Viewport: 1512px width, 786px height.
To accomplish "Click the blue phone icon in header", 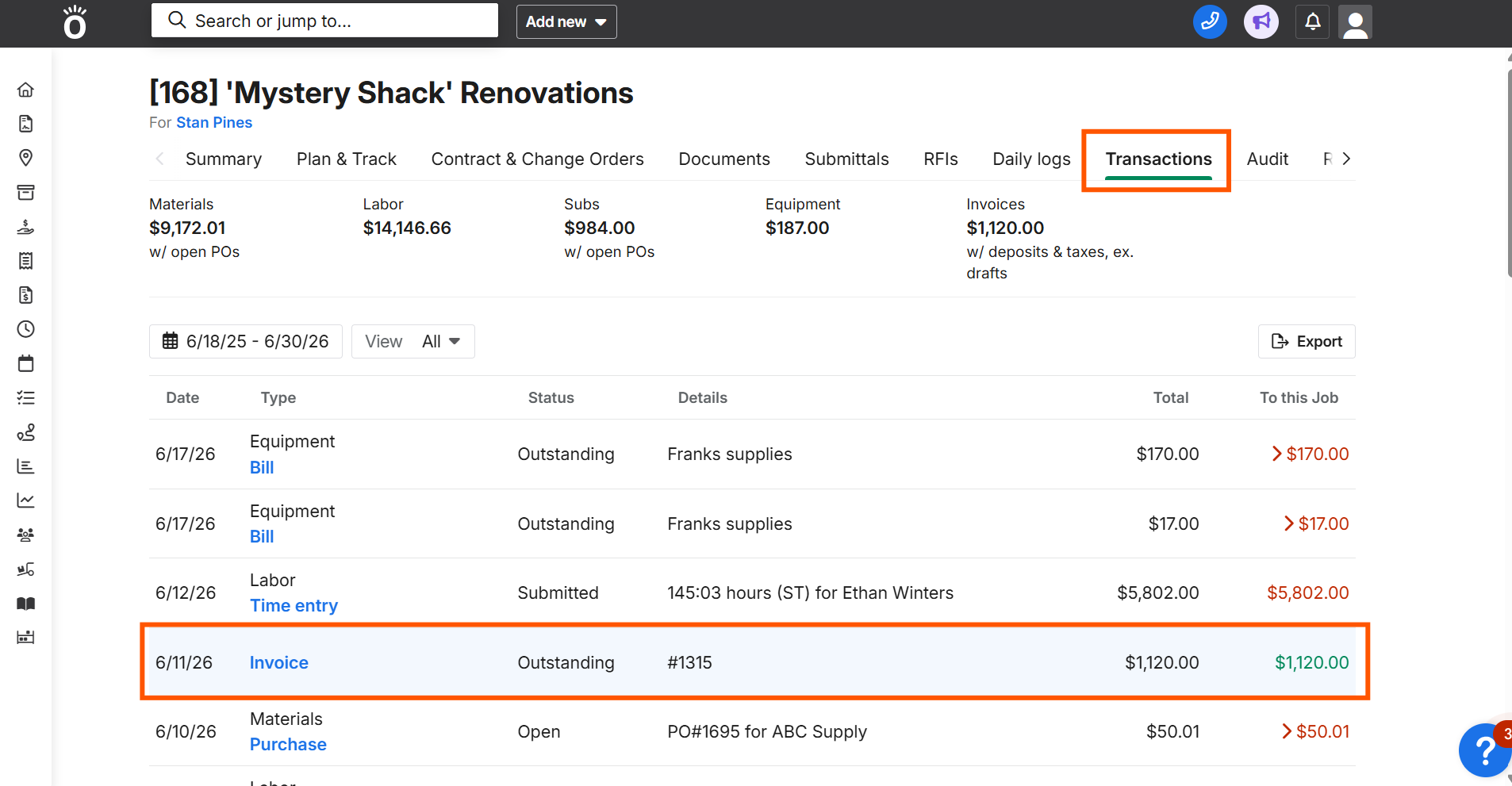I will (x=1210, y=21).
